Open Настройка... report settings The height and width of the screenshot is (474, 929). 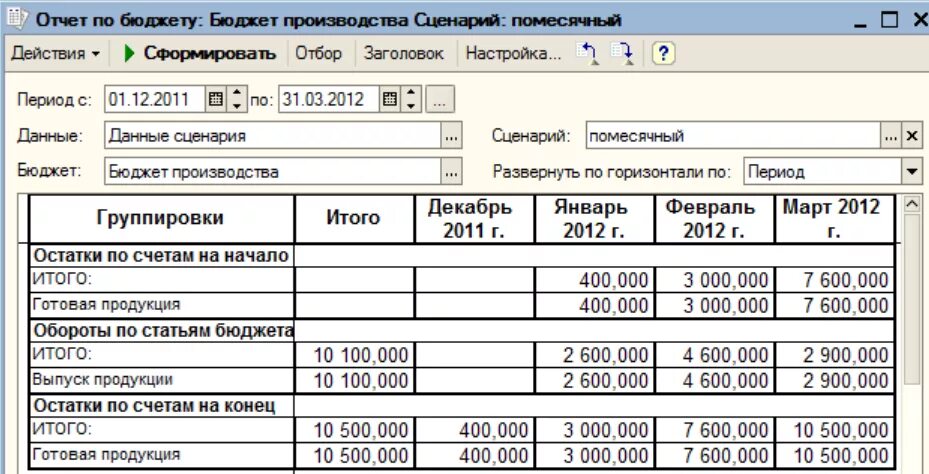click(512, 53)
